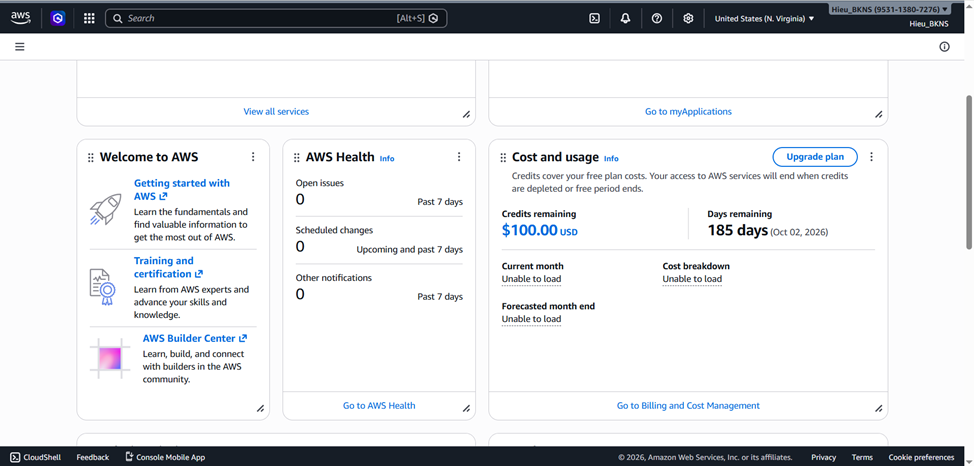Open the settings gear icon
The width and height of the screenshot is (974, 466).
(x=688, y=19)
